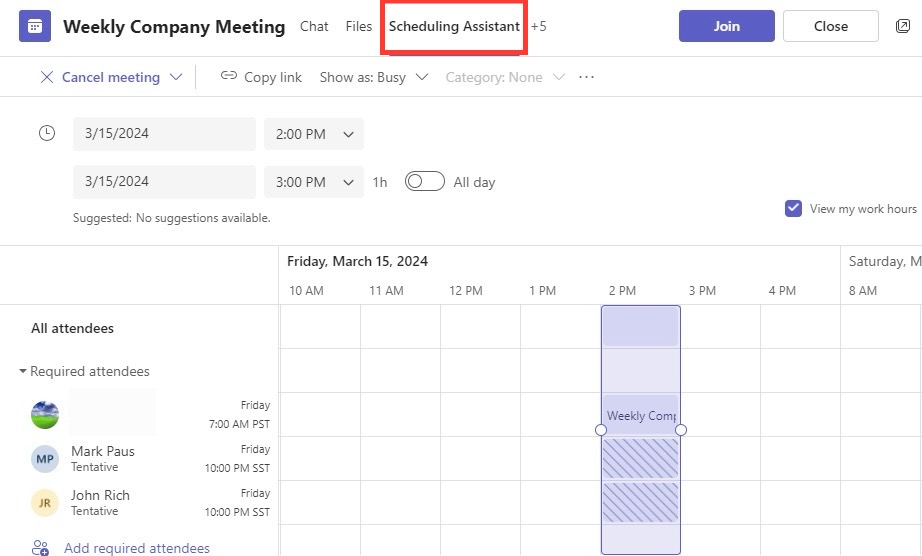Click the chain link icon

[x=229, y=75]
